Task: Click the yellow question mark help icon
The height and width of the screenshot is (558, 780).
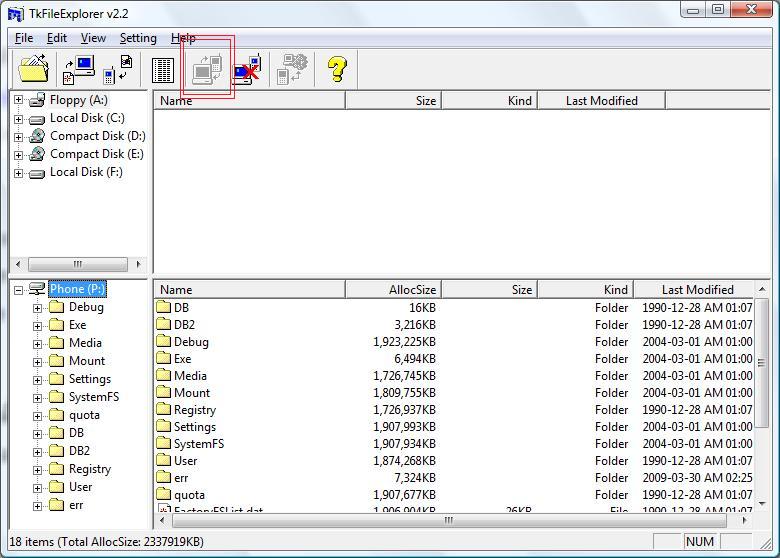Action: pos(337,69)
